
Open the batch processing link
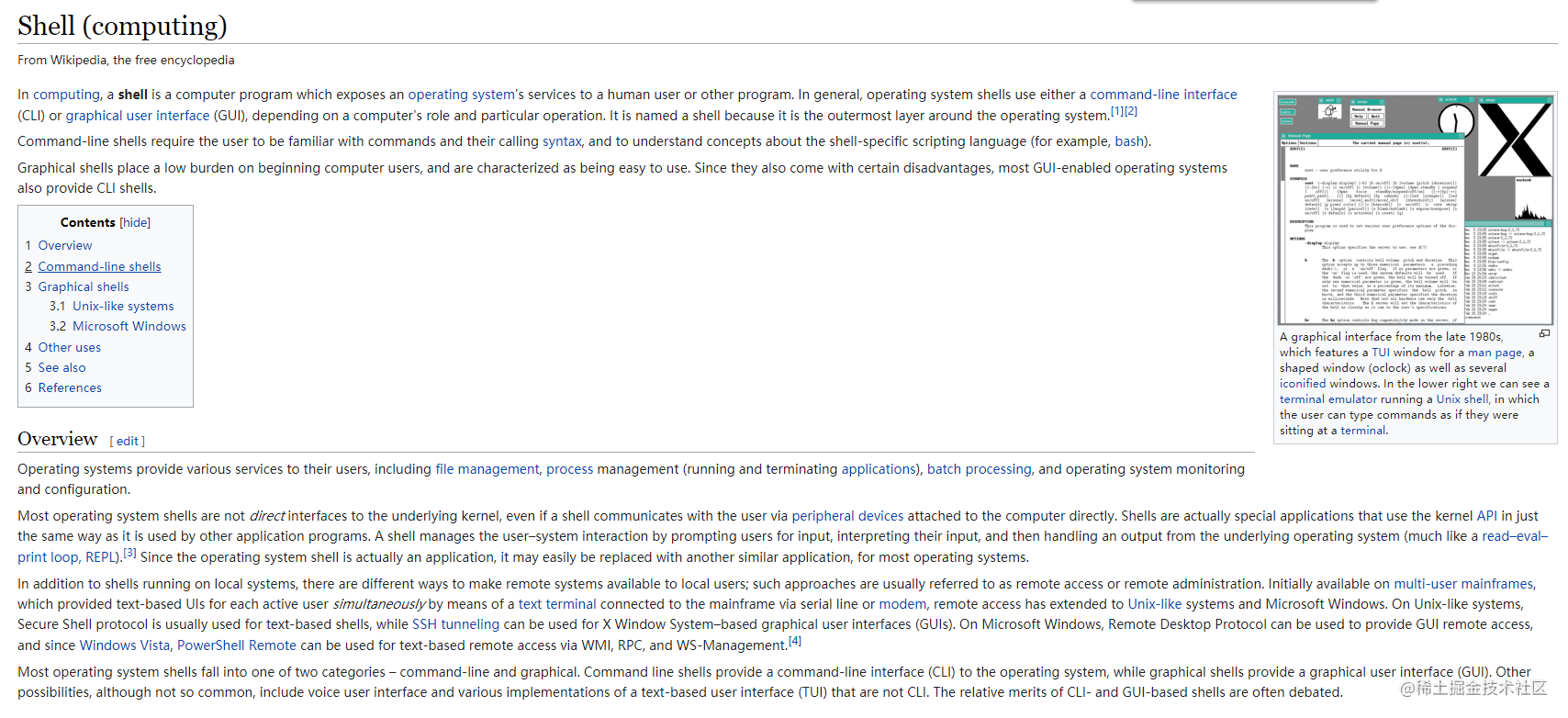tap(980, 469)
